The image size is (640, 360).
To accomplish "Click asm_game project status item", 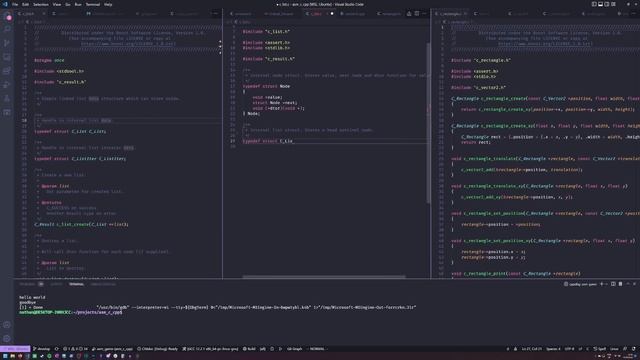I will pyautogui.click(x=112, y=349).
